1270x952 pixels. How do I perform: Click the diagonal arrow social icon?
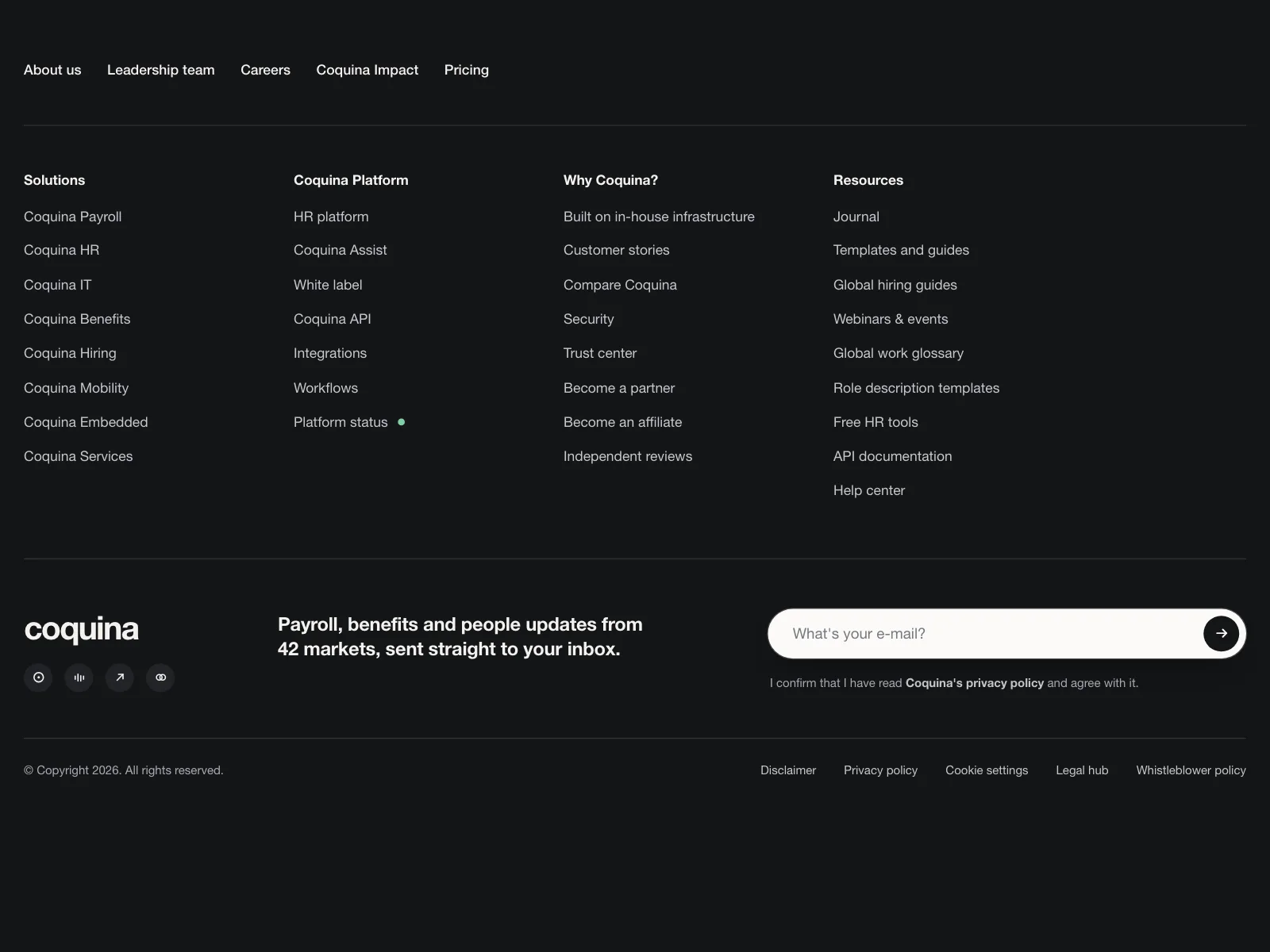[x=120, y=678]
